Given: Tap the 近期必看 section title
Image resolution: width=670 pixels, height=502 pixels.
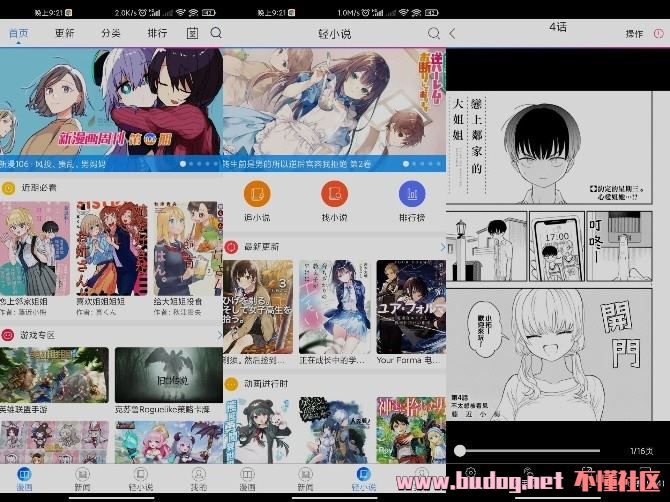Looking at the screenshot, I should pyautogui.click(x=38, y=187).
